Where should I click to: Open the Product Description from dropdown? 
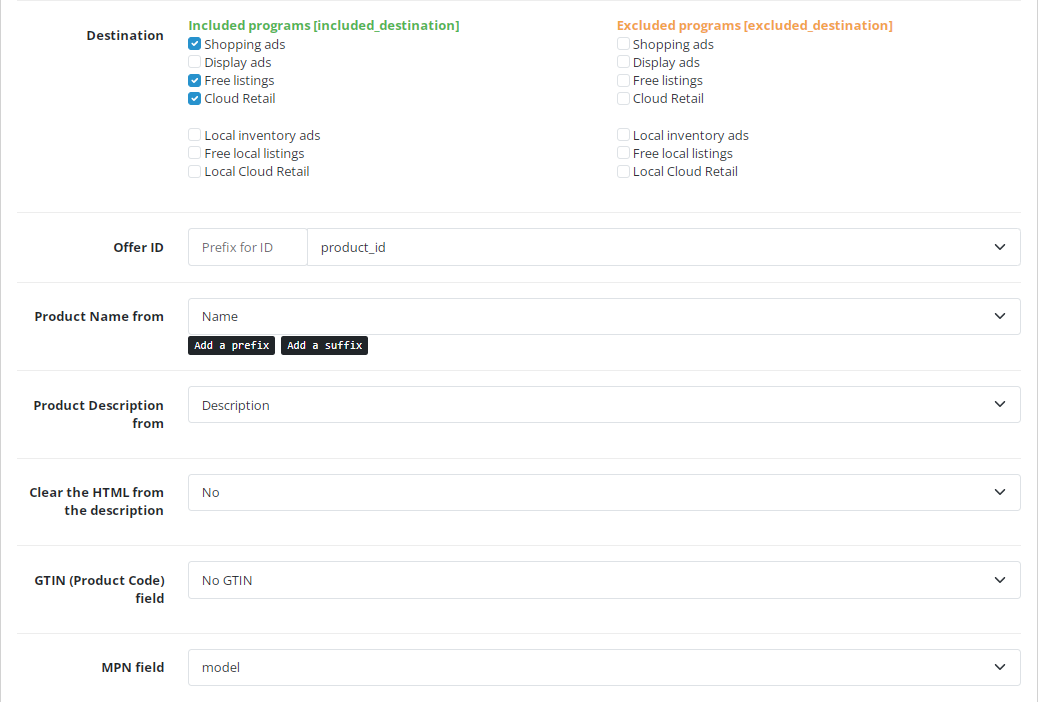pos(604,405)
